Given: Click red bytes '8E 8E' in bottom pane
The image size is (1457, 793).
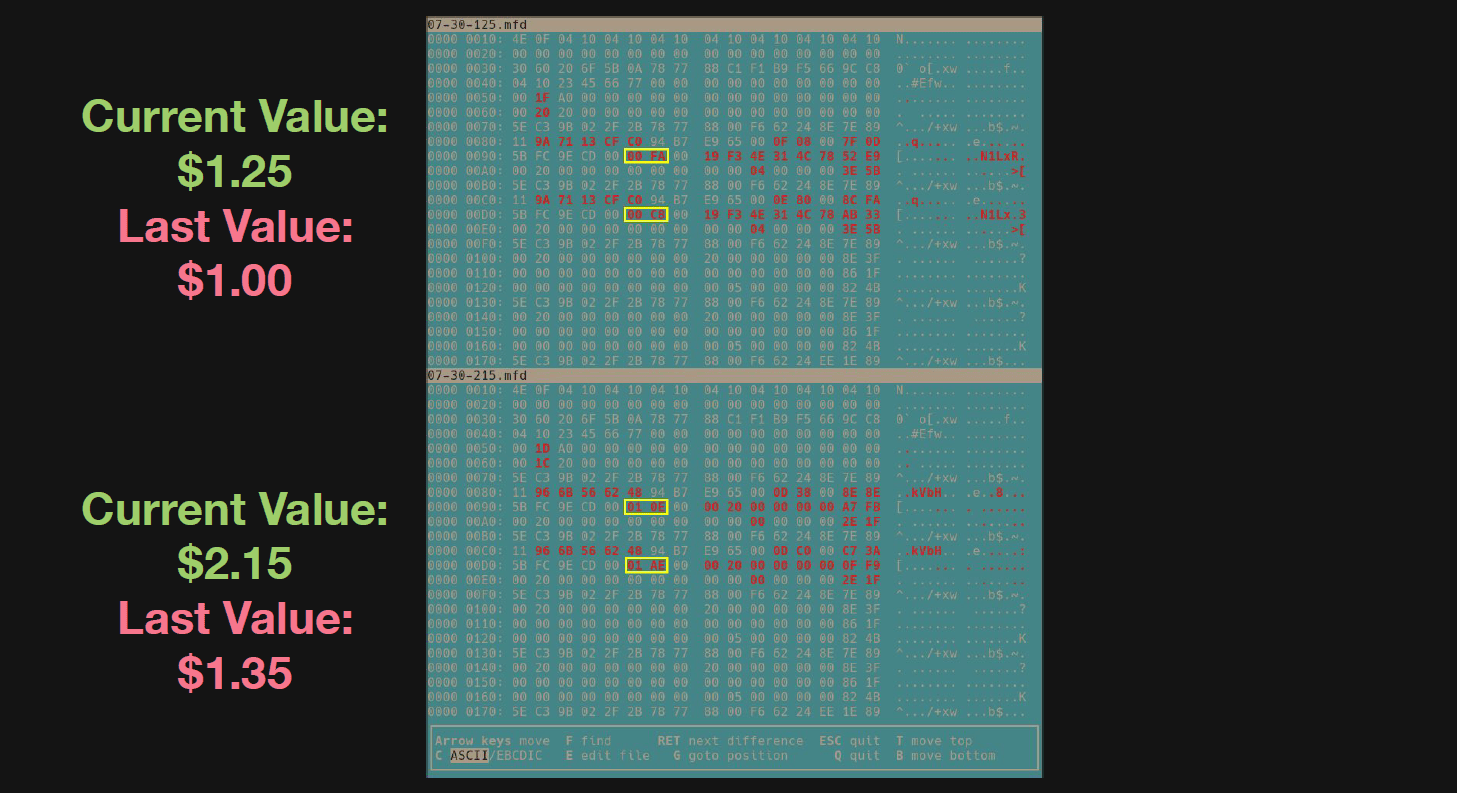Looking at the screenshot, I should [x=861, y=492].
